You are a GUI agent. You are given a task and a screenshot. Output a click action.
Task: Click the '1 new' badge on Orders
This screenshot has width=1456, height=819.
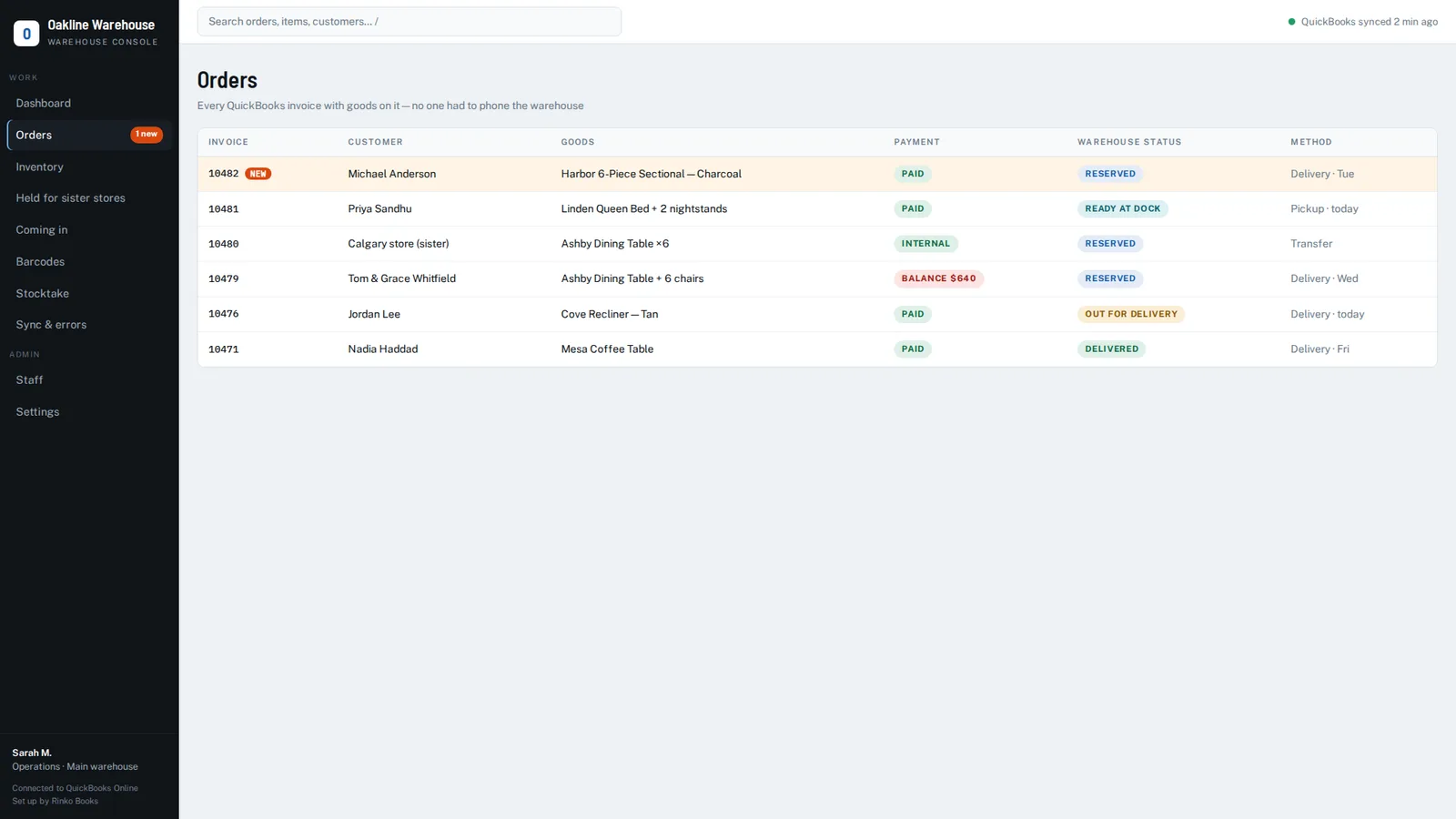tap(147, 135)
